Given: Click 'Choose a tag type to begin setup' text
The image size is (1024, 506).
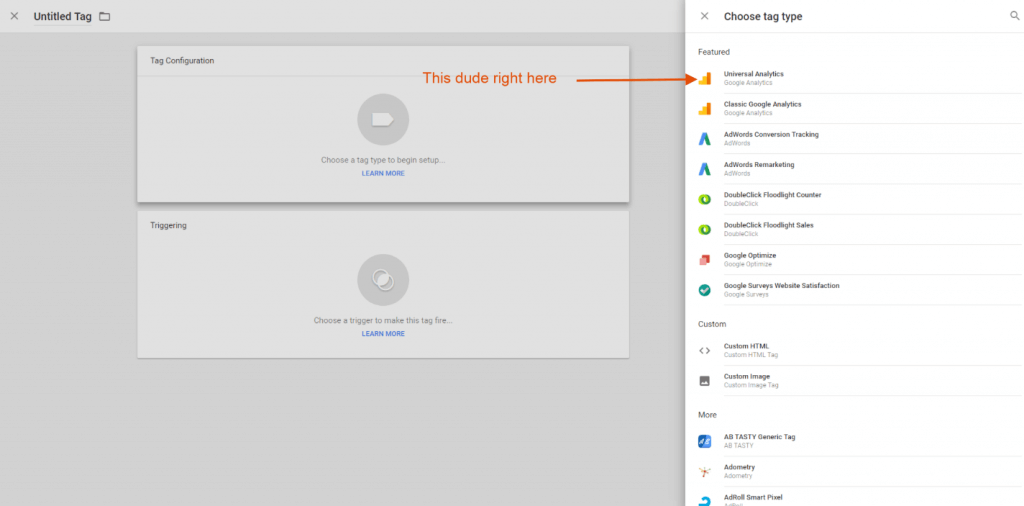Looking at the screenshot, I should pyautogui.click(x=383, y=160).
